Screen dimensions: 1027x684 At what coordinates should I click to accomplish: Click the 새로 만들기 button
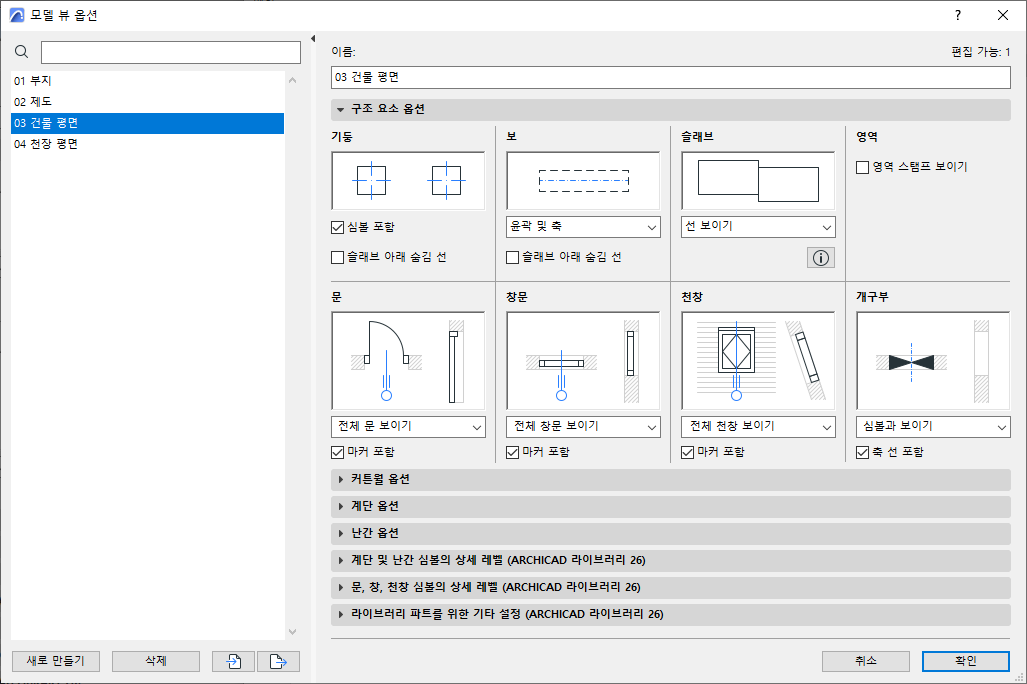[55, 661]
